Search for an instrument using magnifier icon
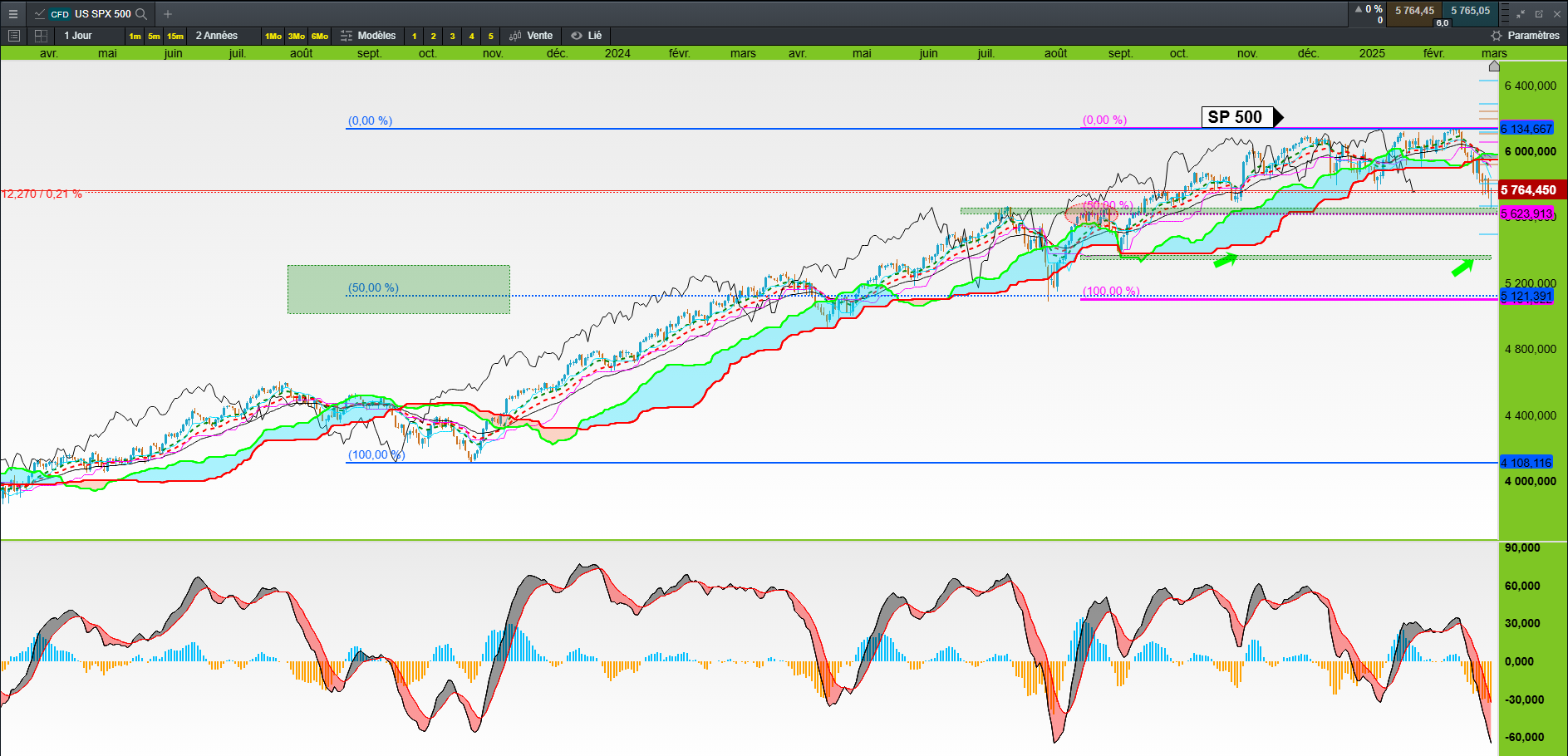Image resolution: width=1568 pixels, height=756 pixels. [x=141, y=14]
